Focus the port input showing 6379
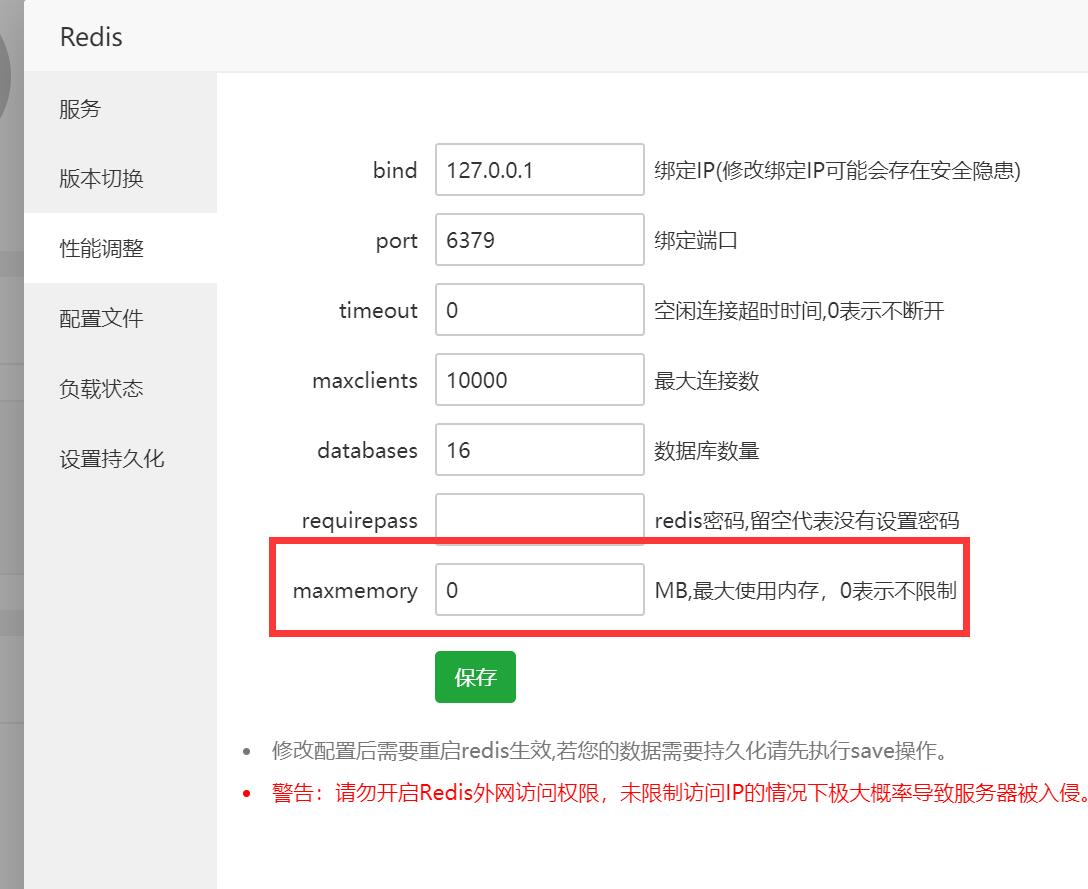The width and height of the screenshot is (1088, 889). click(540, 240)
